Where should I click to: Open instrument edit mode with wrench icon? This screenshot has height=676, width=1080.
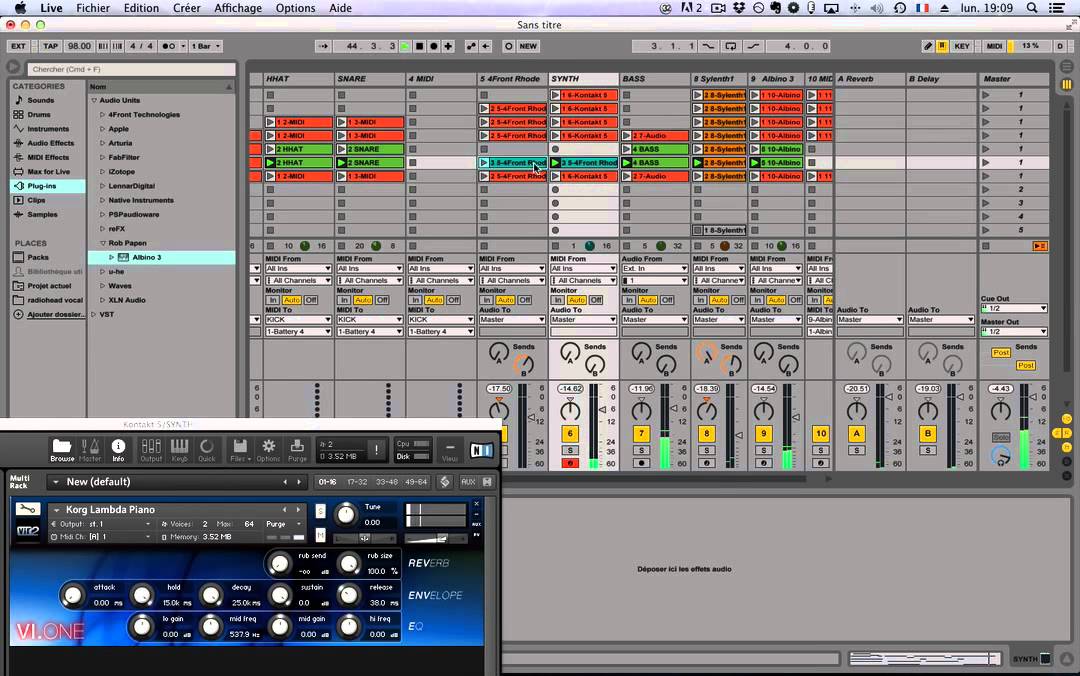tap(28, 509)
